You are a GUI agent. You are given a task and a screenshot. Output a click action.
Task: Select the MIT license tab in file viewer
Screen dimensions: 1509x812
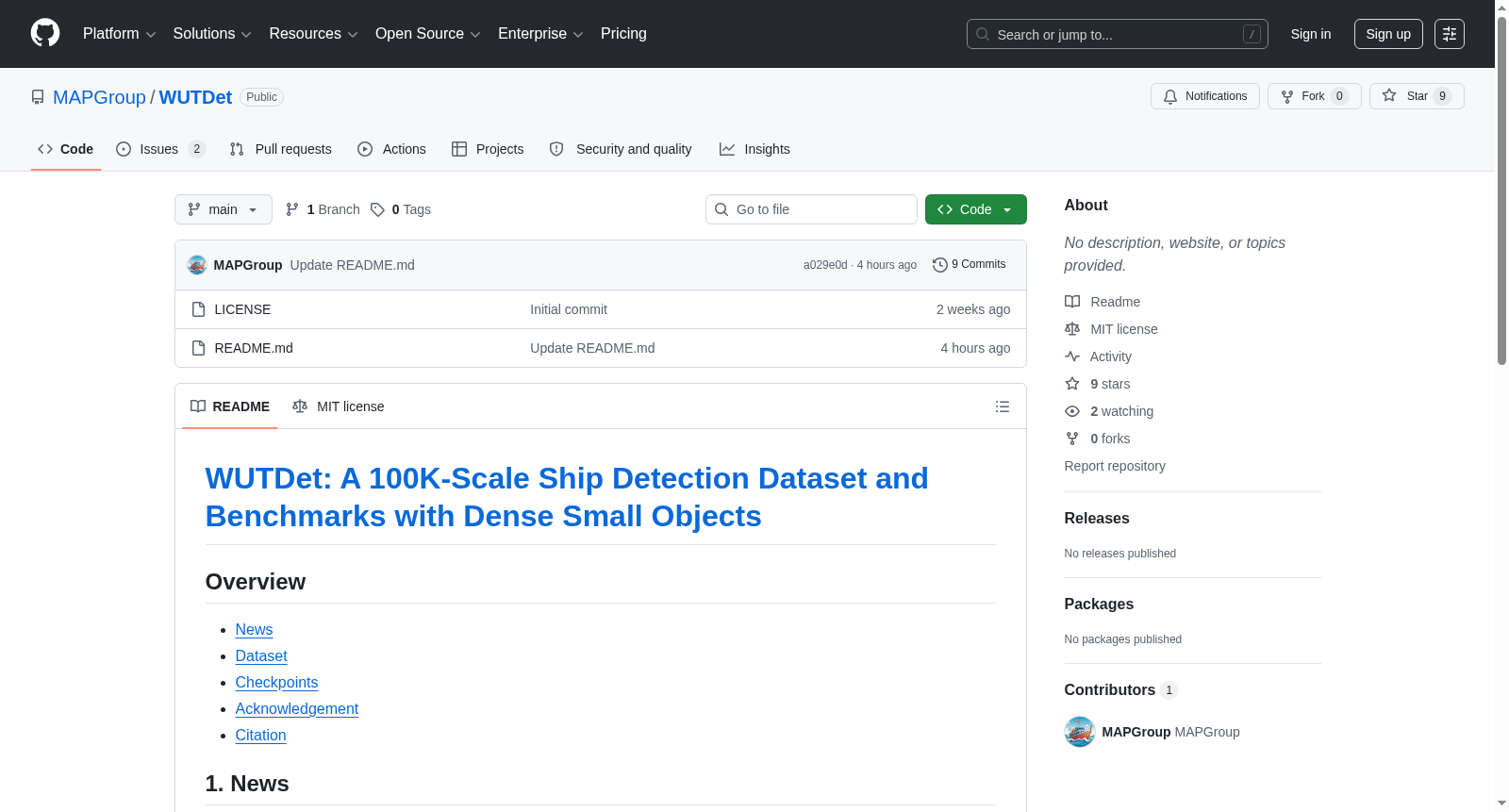[339, 406]
